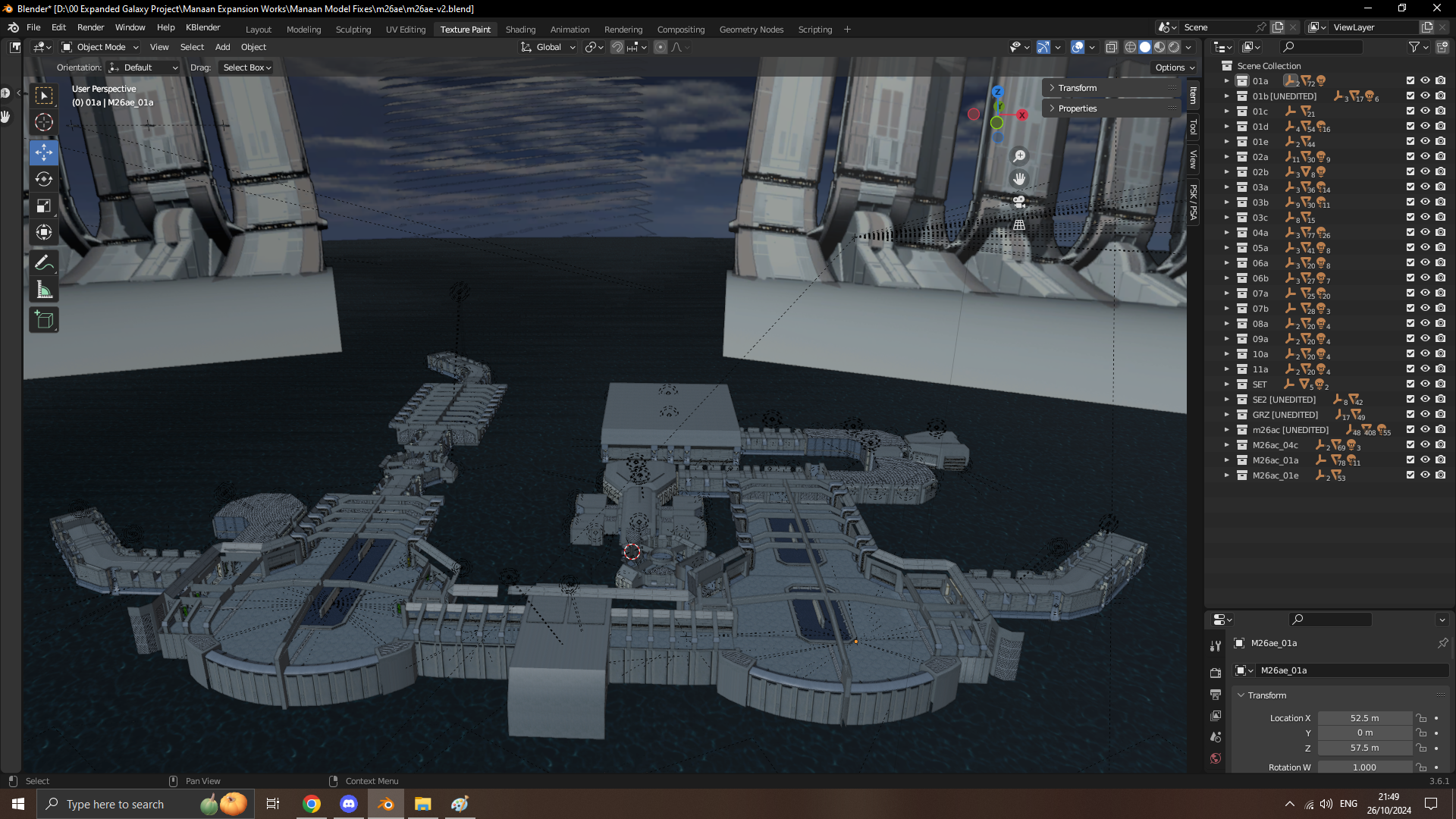Lock the Location X value

point(1422,718)
